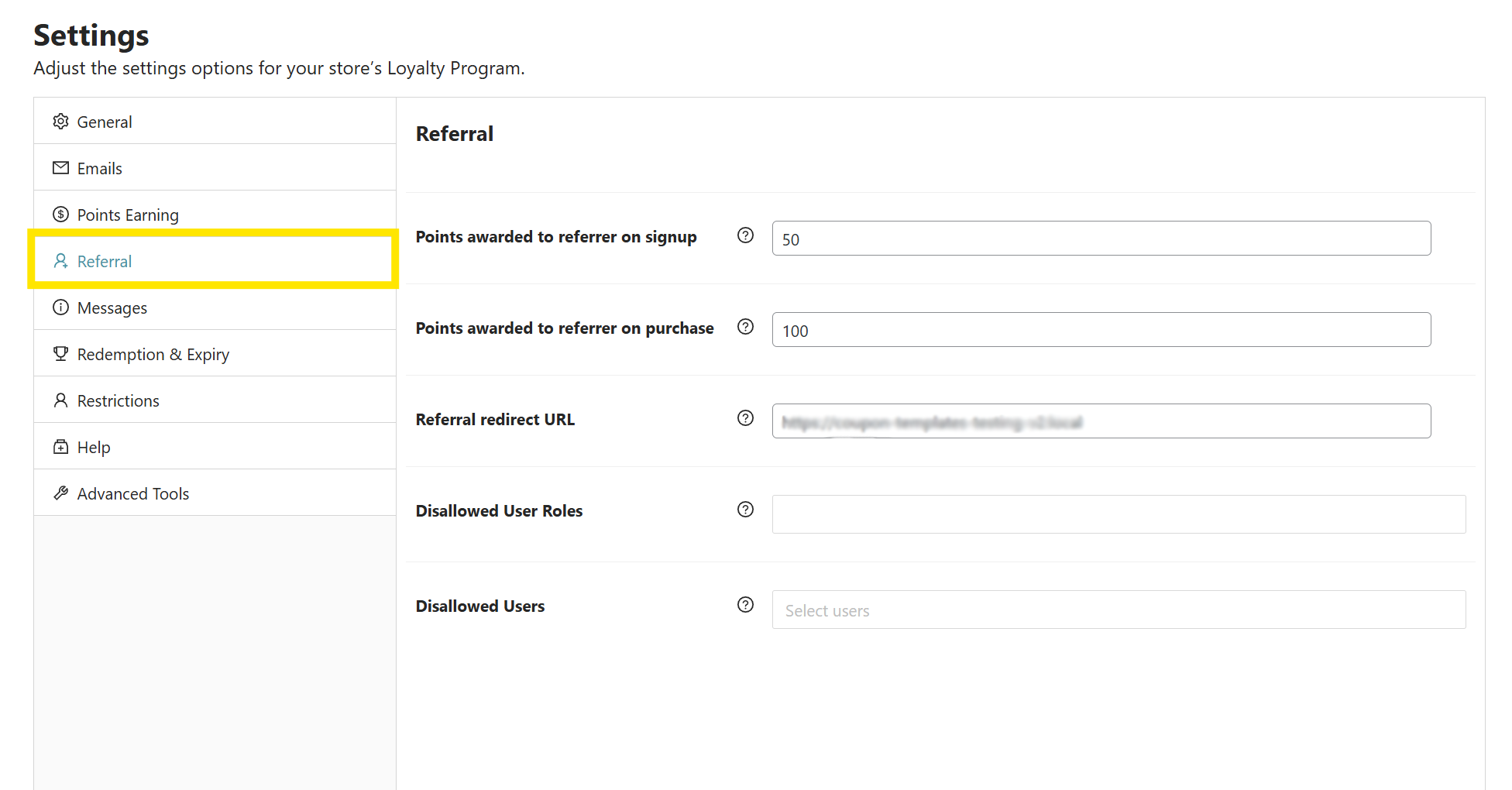Click help icon for referrer signup points
The image size is (1512, 790).
745,235
